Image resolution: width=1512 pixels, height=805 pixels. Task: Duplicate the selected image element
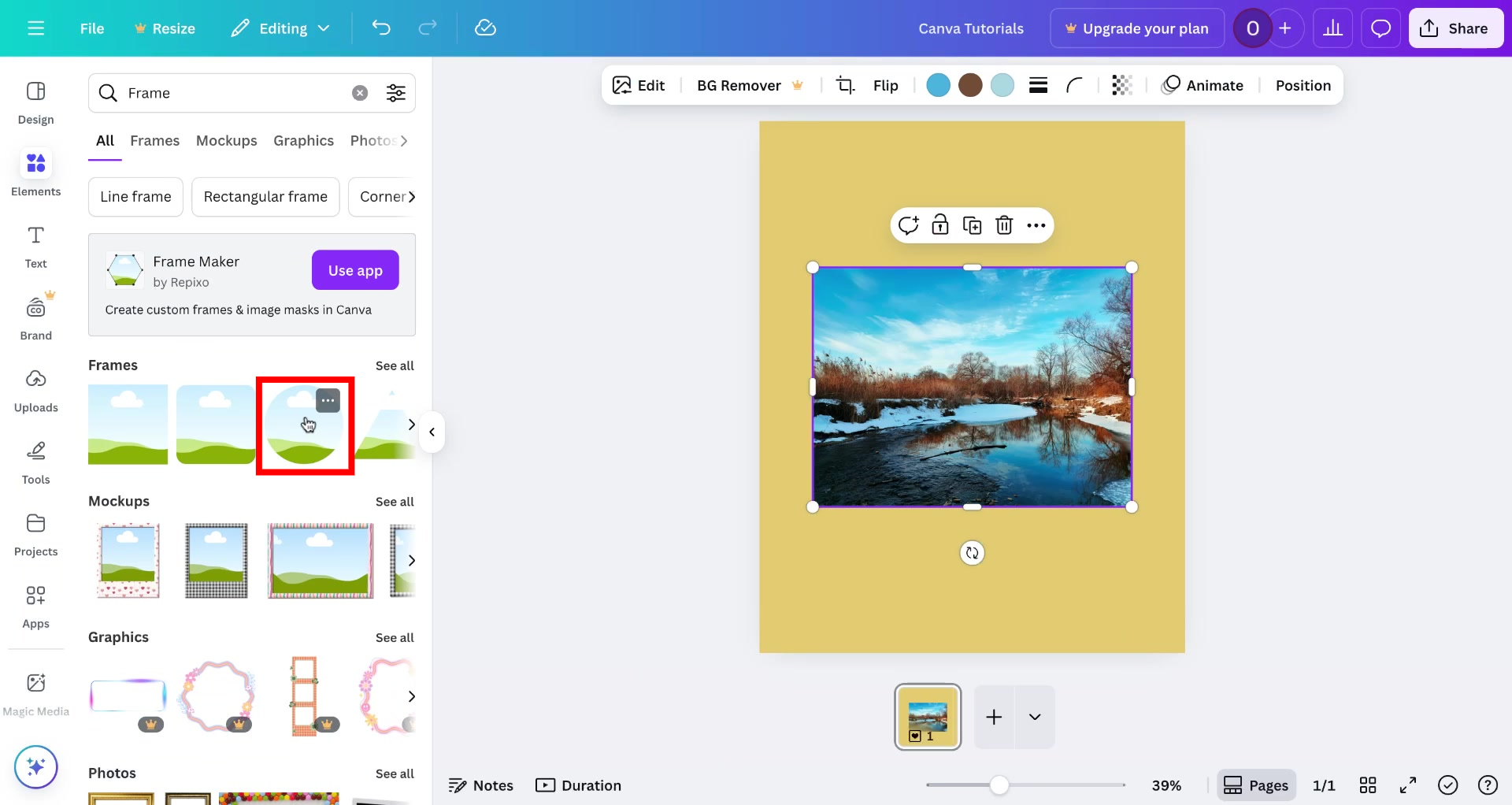(973, 225)
